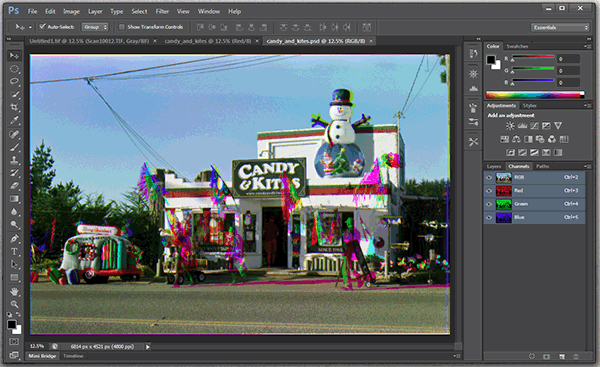Viewport: 600px width, 367px height.
Task: Toggle Quick Mask mode in toolbox
Action: coord(14,341)
